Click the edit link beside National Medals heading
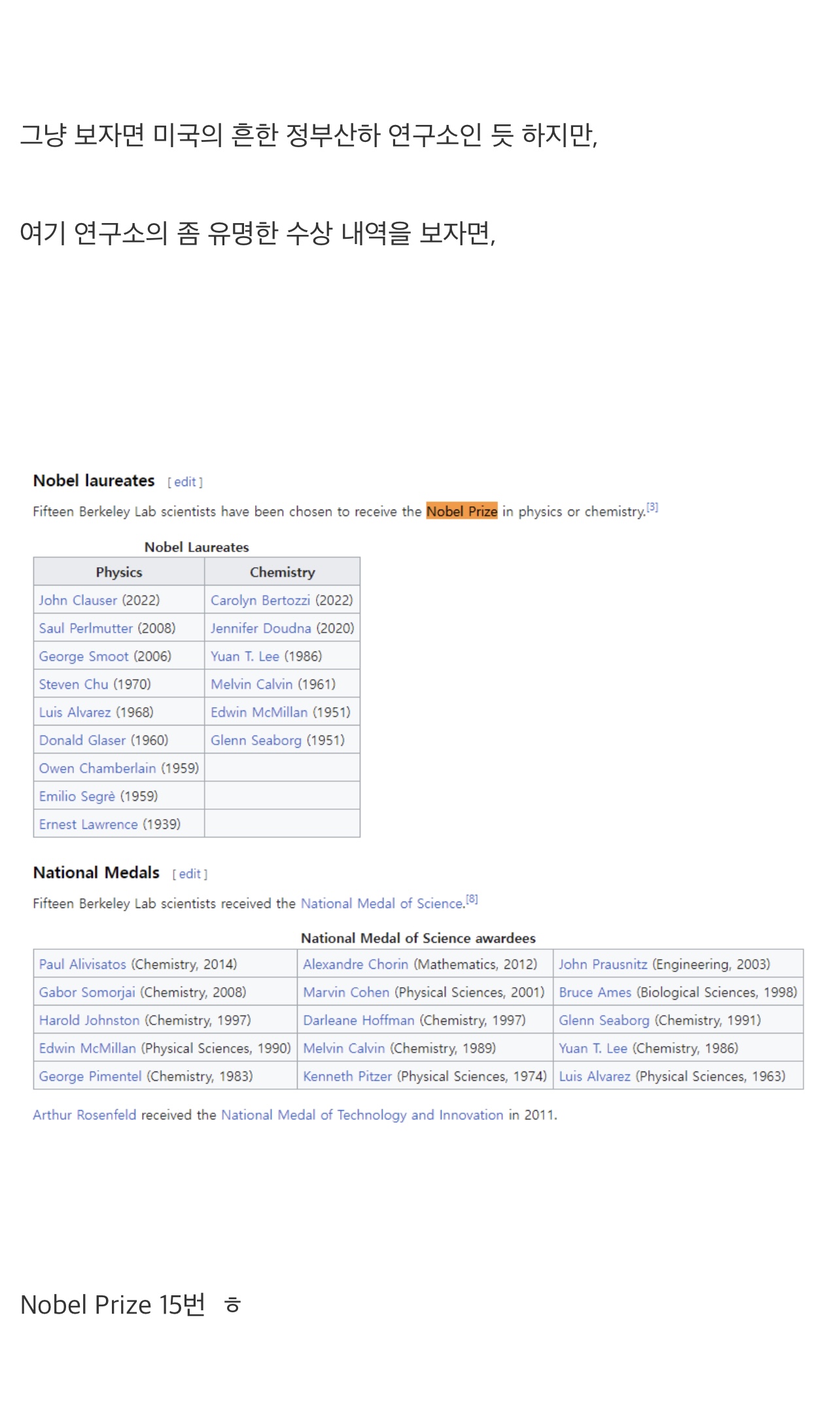This screenshot has height=1415, width=840. pos(190,874)
